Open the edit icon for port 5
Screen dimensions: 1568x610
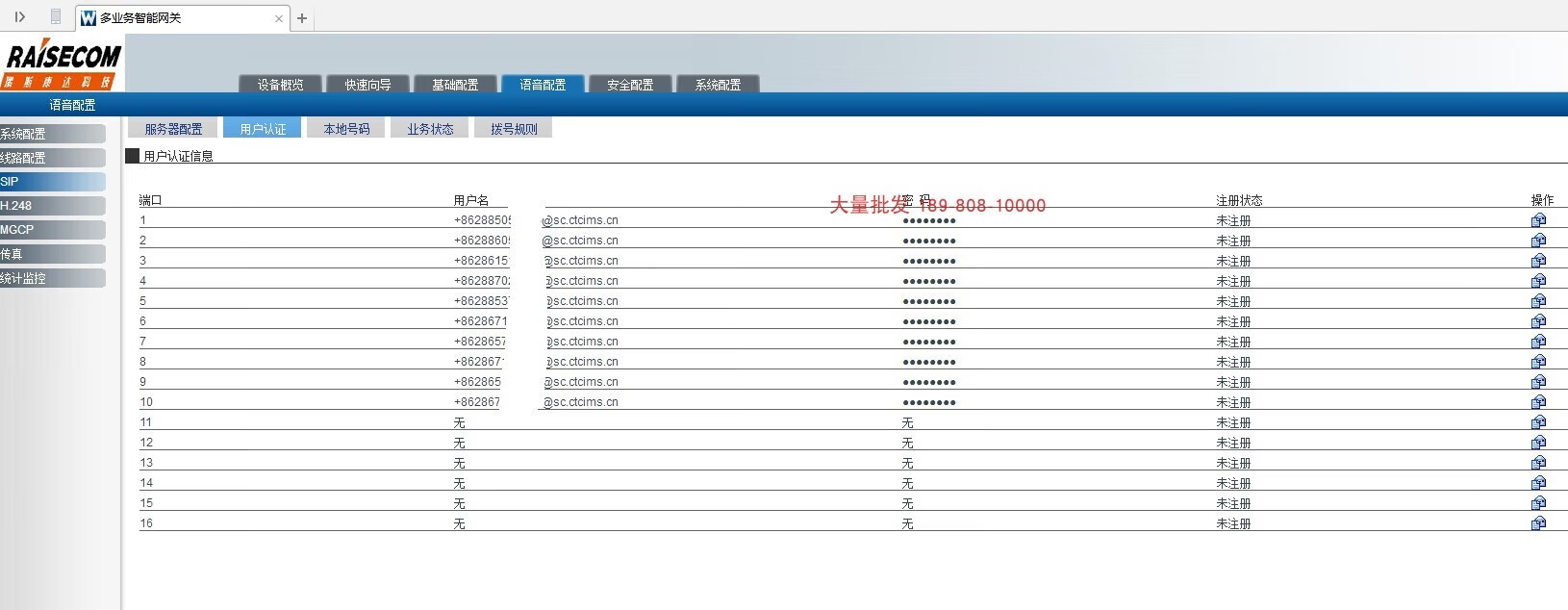pyautogui.click(x=1538, y=301)
